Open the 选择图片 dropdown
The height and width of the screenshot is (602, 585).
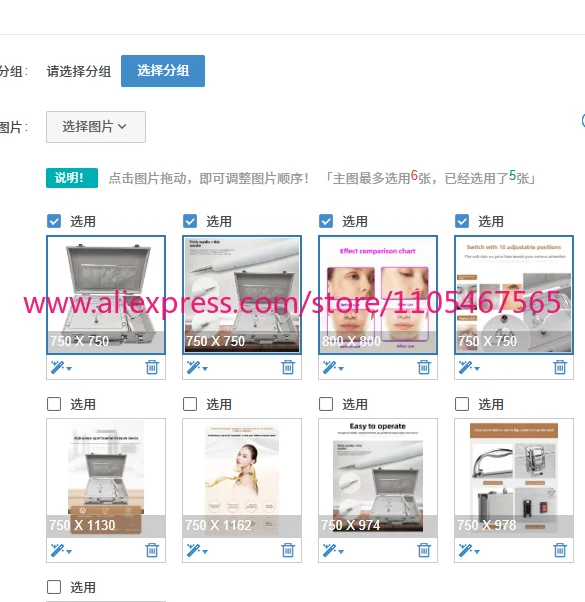(96, 127)
